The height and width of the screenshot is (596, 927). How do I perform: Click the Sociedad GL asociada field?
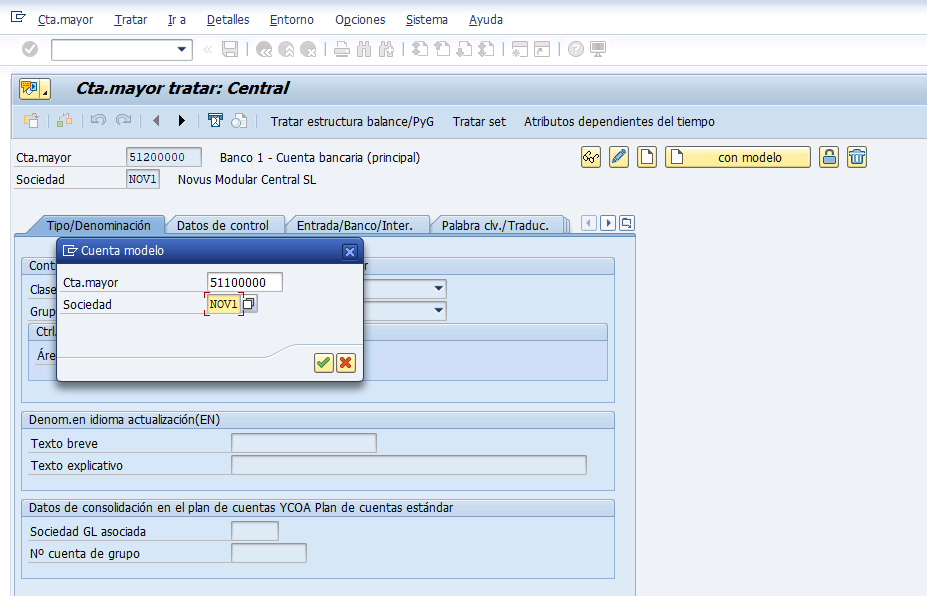click(255, 531)
